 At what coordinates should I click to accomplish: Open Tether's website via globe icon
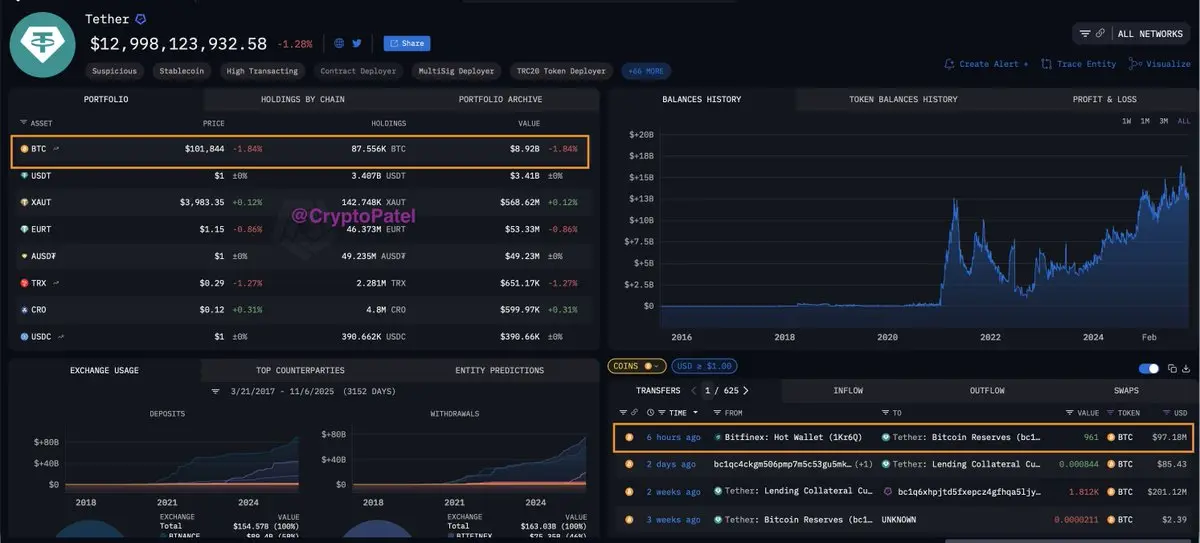coord(340,43)
